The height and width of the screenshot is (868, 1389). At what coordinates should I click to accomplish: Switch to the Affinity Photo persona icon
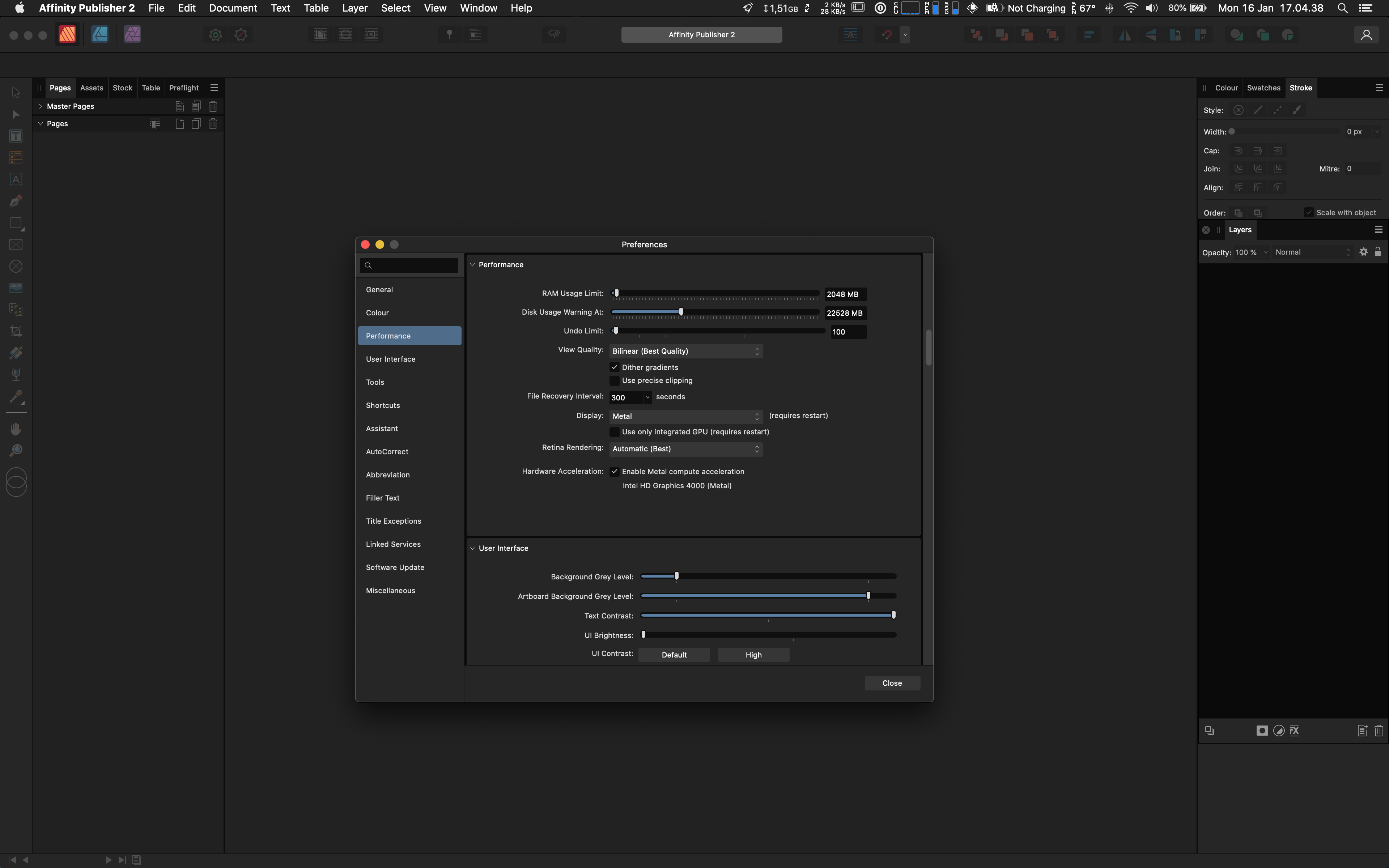[x=132, y=34]
